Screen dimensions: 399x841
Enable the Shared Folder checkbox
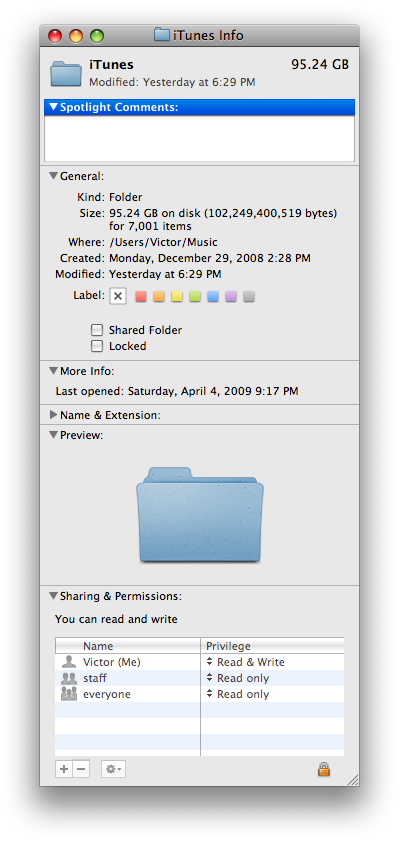pyautogui.click(x=97, y=330)
